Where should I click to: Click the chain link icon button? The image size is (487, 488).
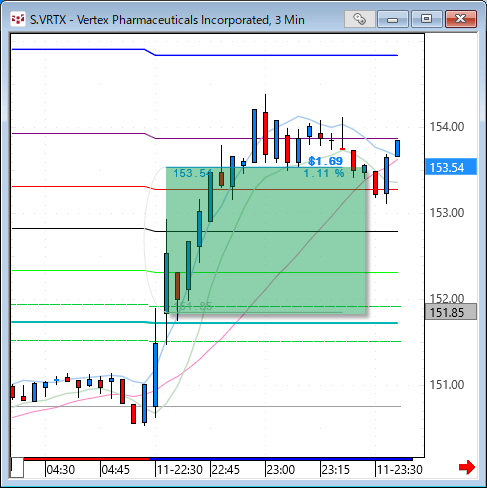point(359,19)
